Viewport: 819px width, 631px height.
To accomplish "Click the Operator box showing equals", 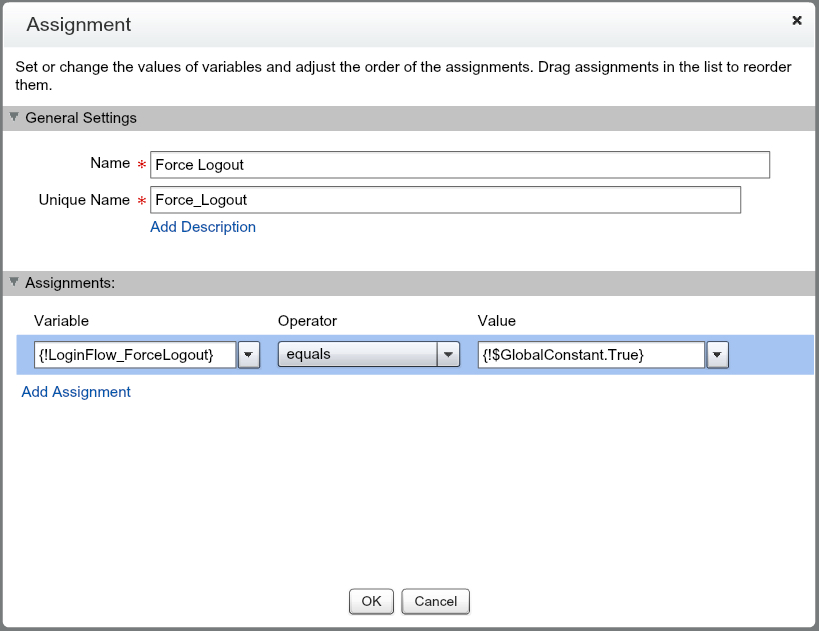I will click(x=356, y=355).
